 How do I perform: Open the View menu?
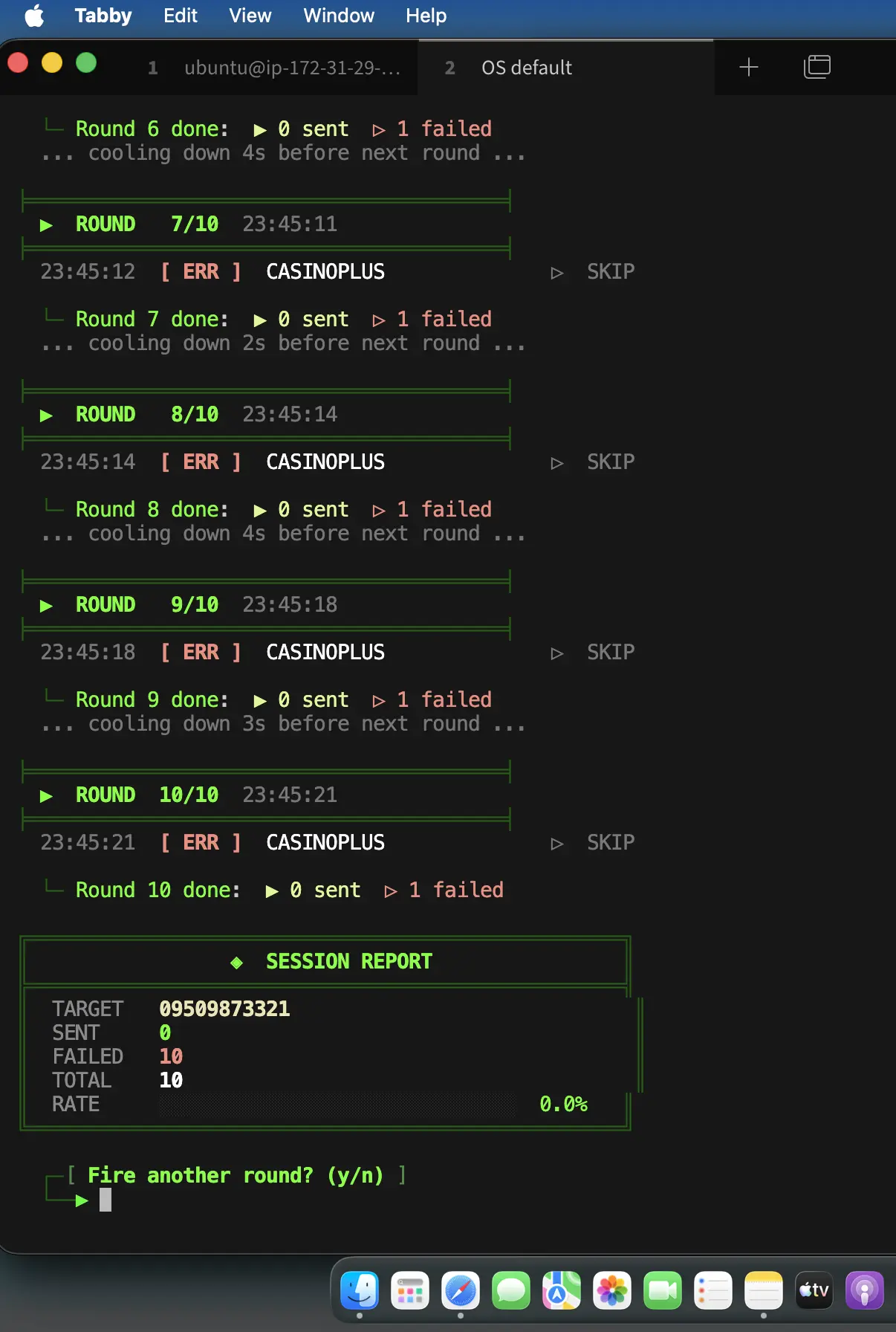pos(250,16)
